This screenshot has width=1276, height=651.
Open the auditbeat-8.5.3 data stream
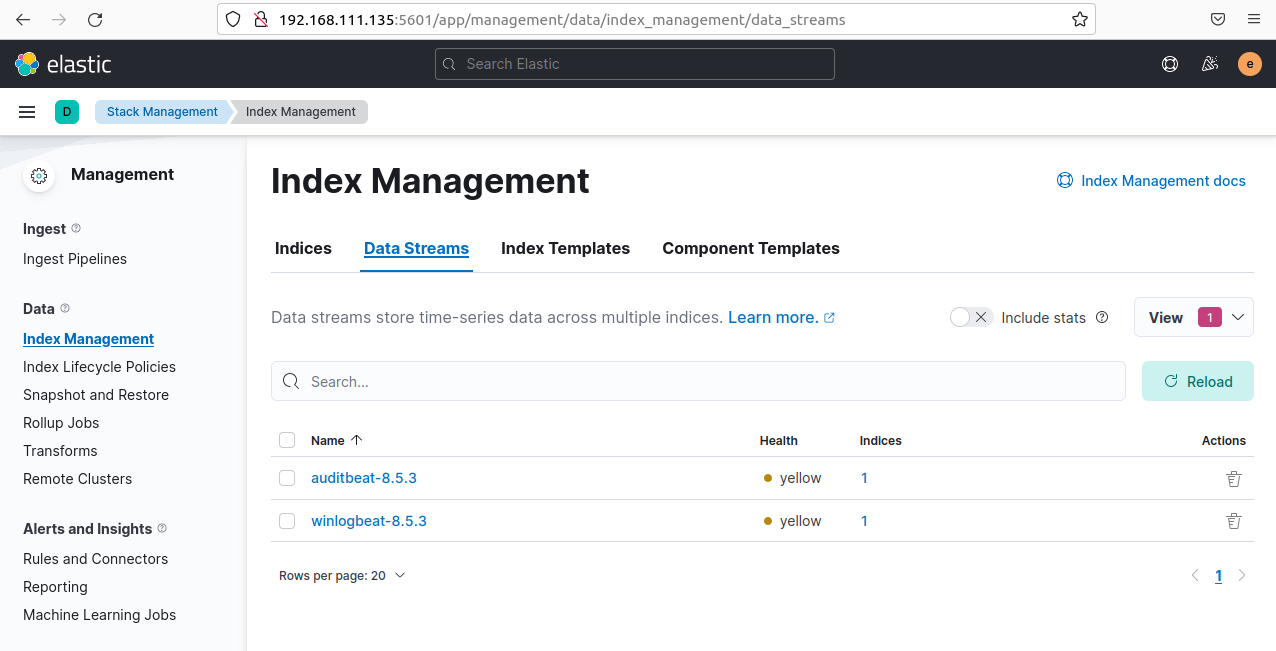coord(364,478)
